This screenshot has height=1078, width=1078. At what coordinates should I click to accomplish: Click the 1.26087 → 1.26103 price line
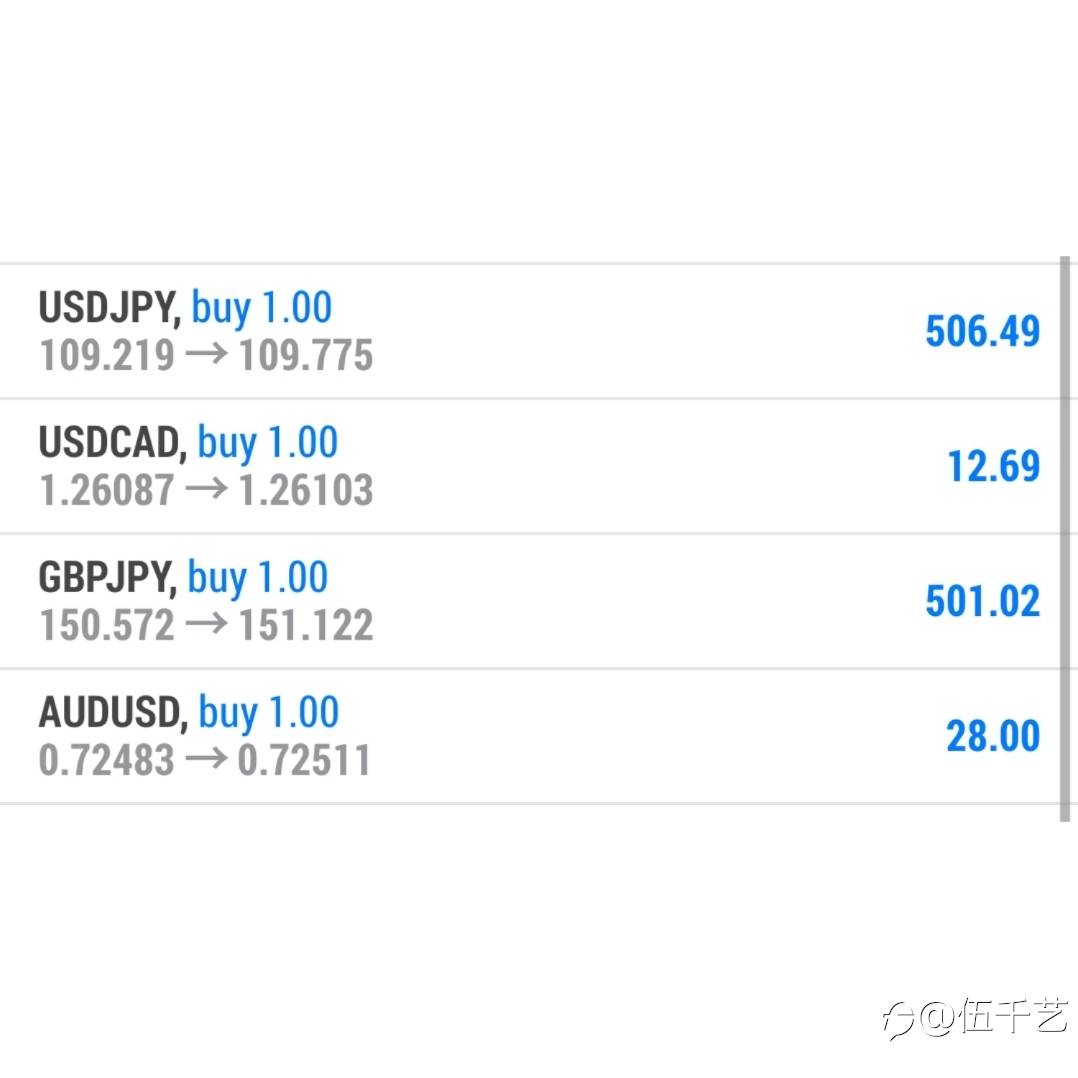pos(206,490)
